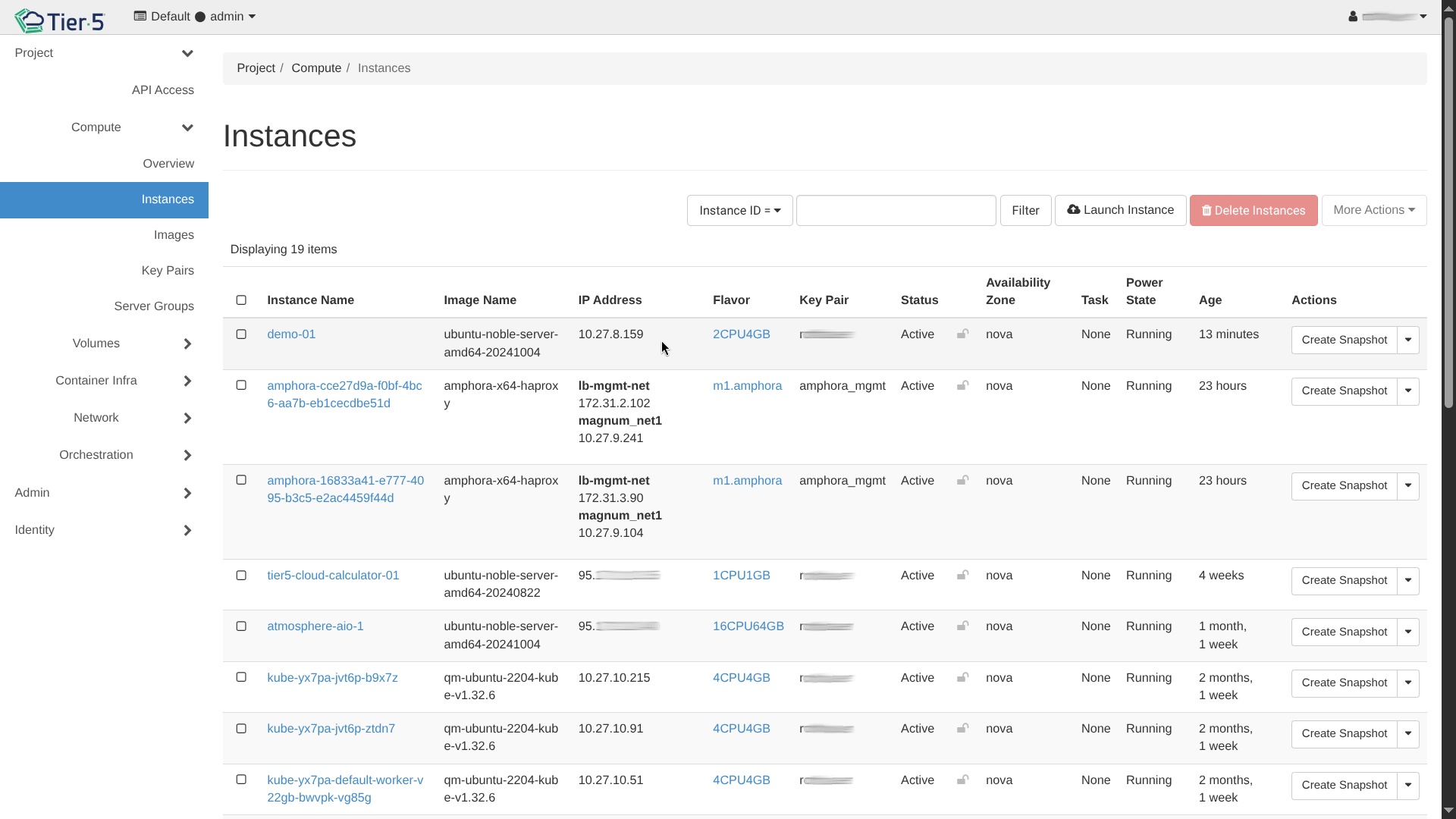Open the Instance ID filter dropdown
1456x819 pixels.
coord(739,211)
